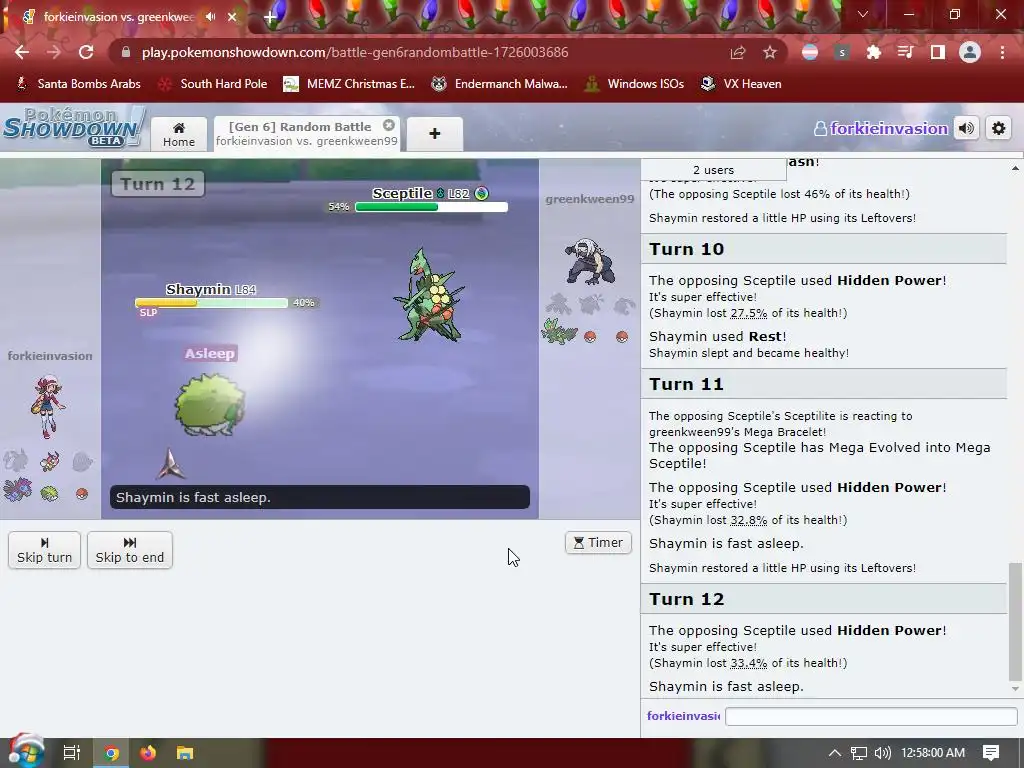Open the MEMZ Christmas bookmark
This screenshot has width=1024, height=768.
click(349, 84)
